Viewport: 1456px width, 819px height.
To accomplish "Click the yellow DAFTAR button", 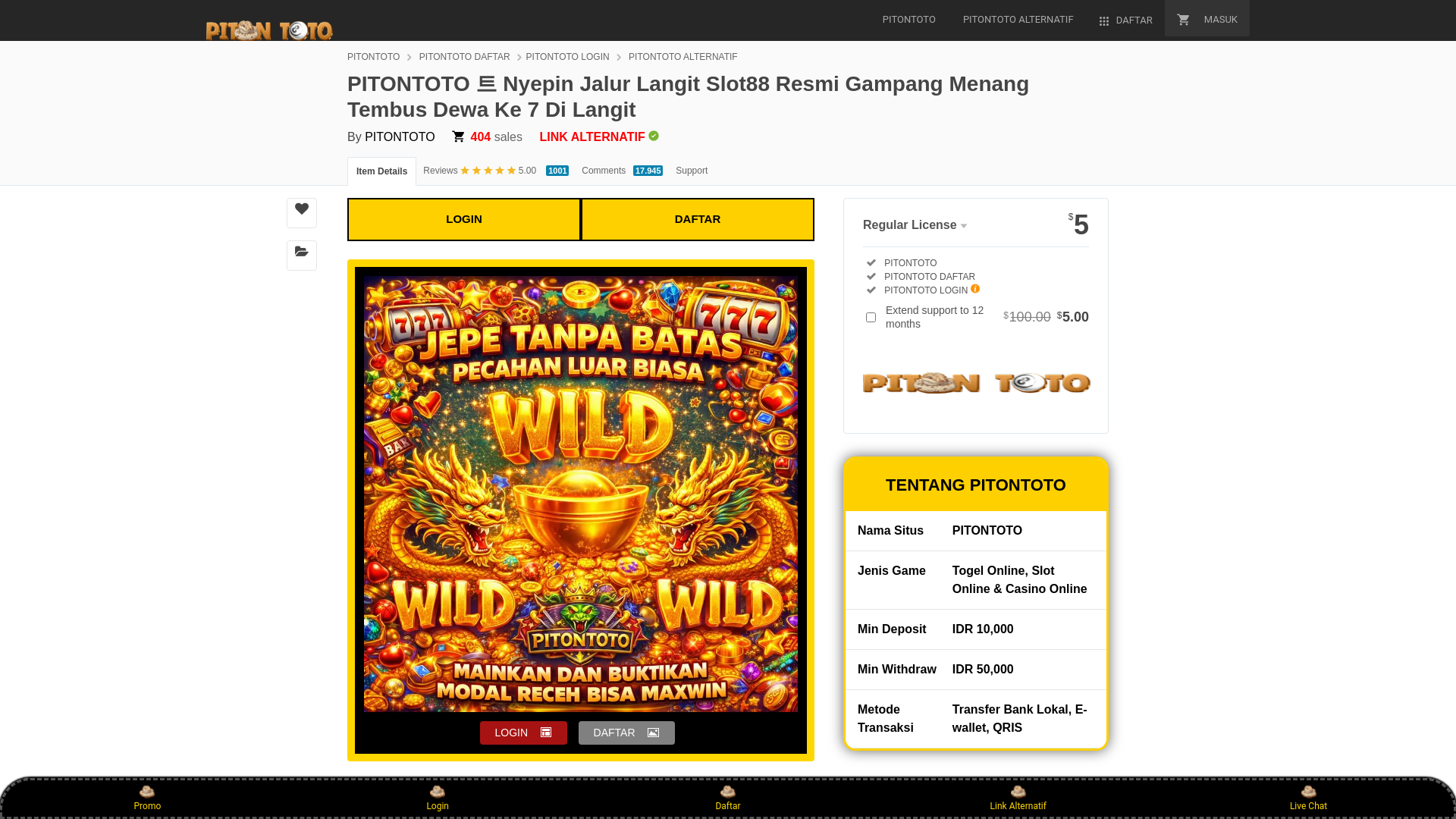I will [698, 219].
